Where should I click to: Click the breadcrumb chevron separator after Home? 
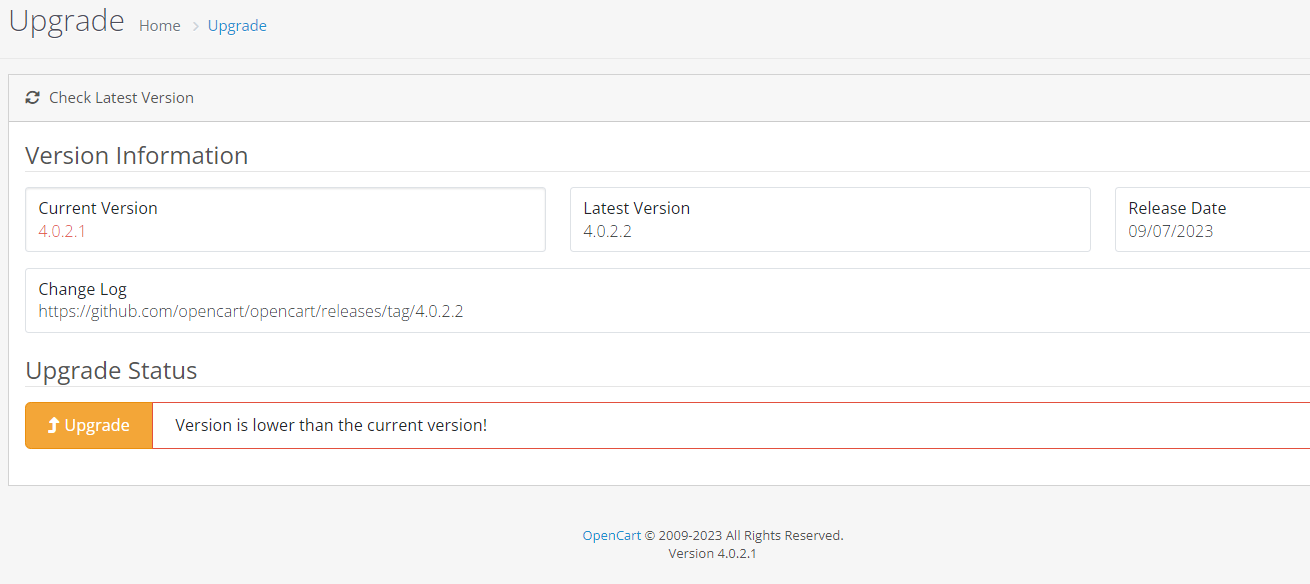(x=195, y=26)
